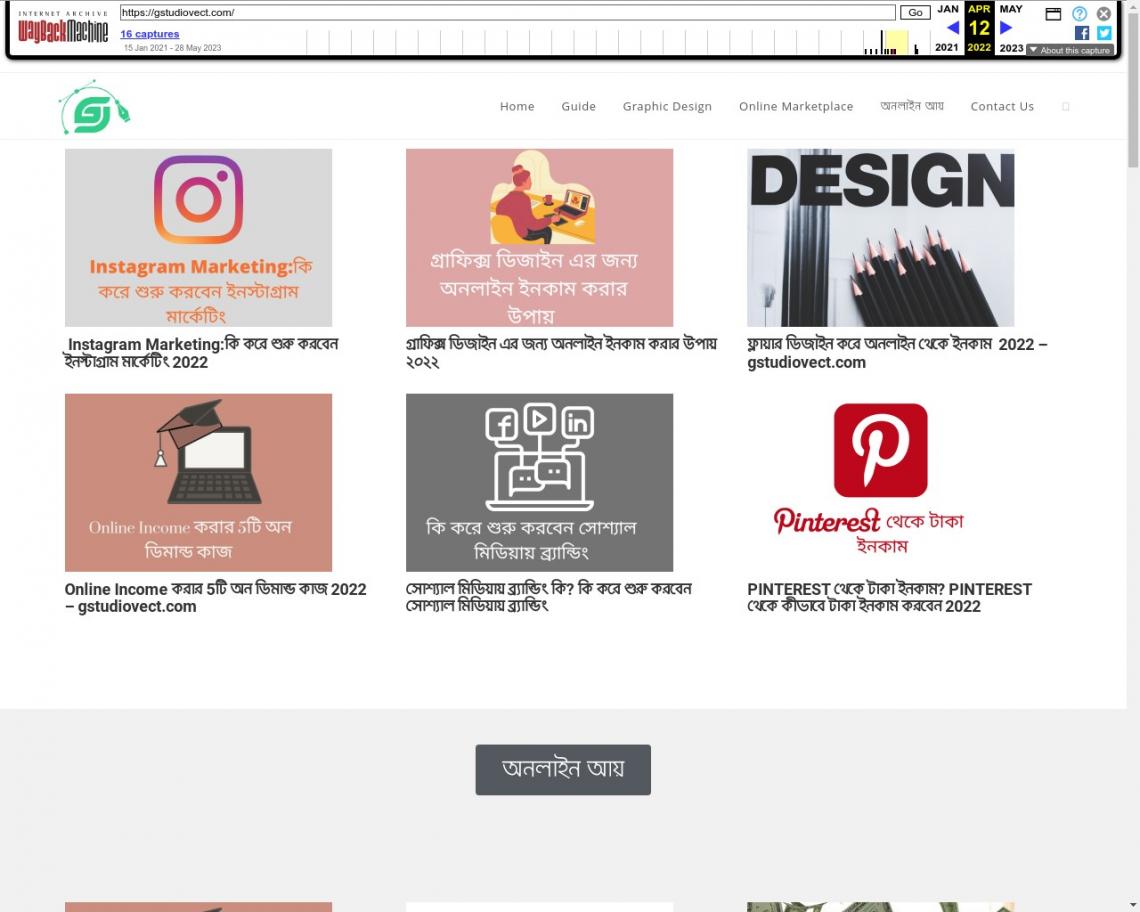1140x912 pixels.
Task: Select JAN month in capture navigation
Action: coord(948,9)
